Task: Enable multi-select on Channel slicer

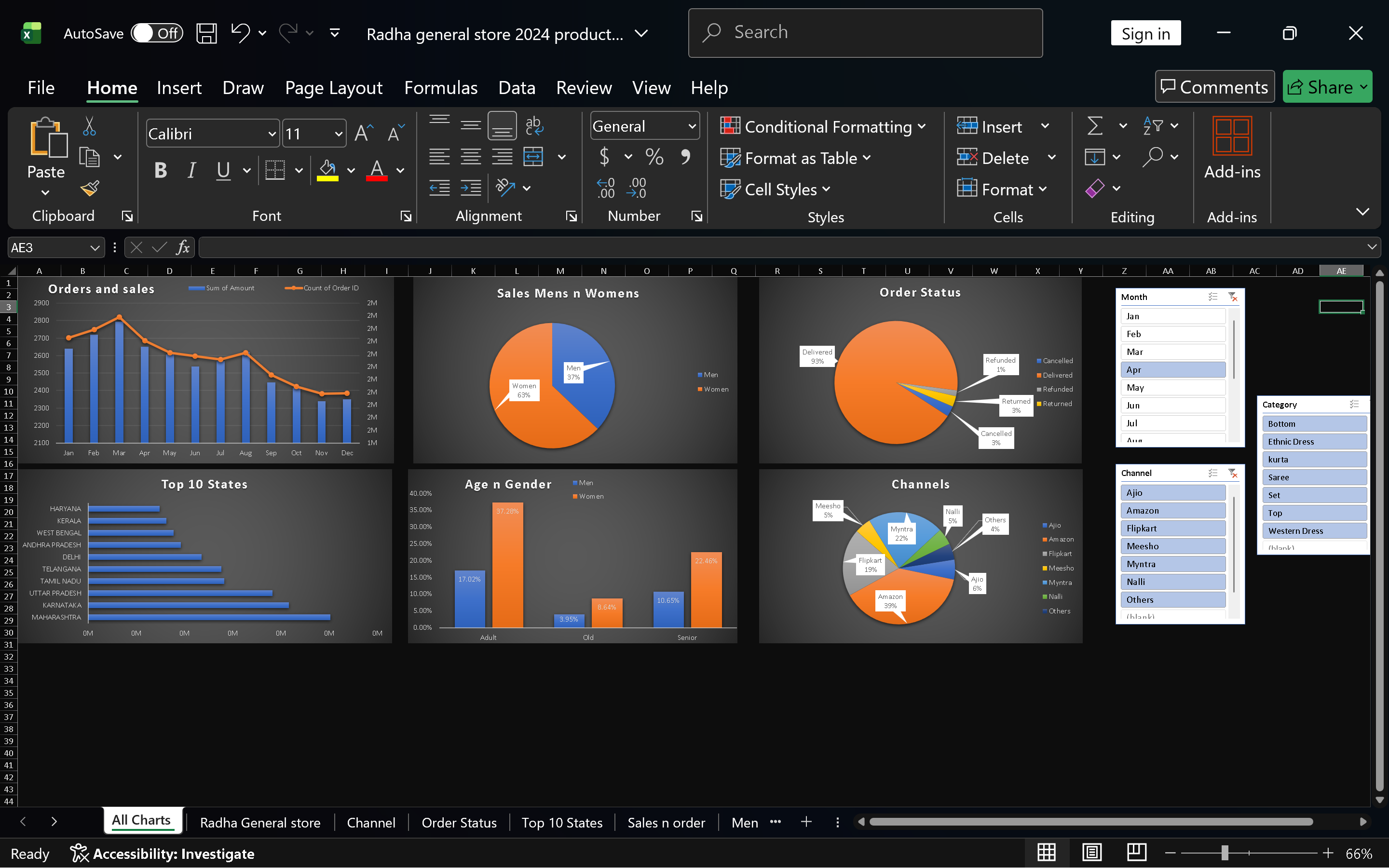Action: click(x=1212, y=473)
